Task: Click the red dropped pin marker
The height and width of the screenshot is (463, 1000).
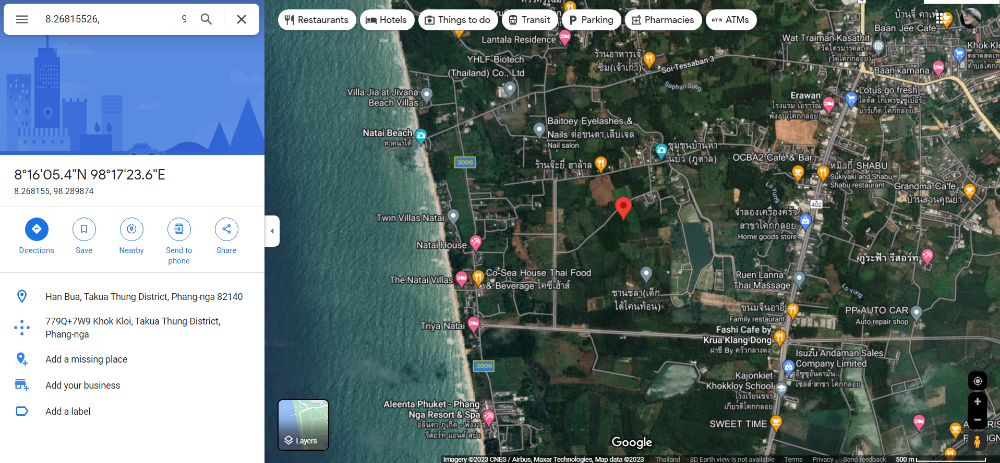Action: 623,209
